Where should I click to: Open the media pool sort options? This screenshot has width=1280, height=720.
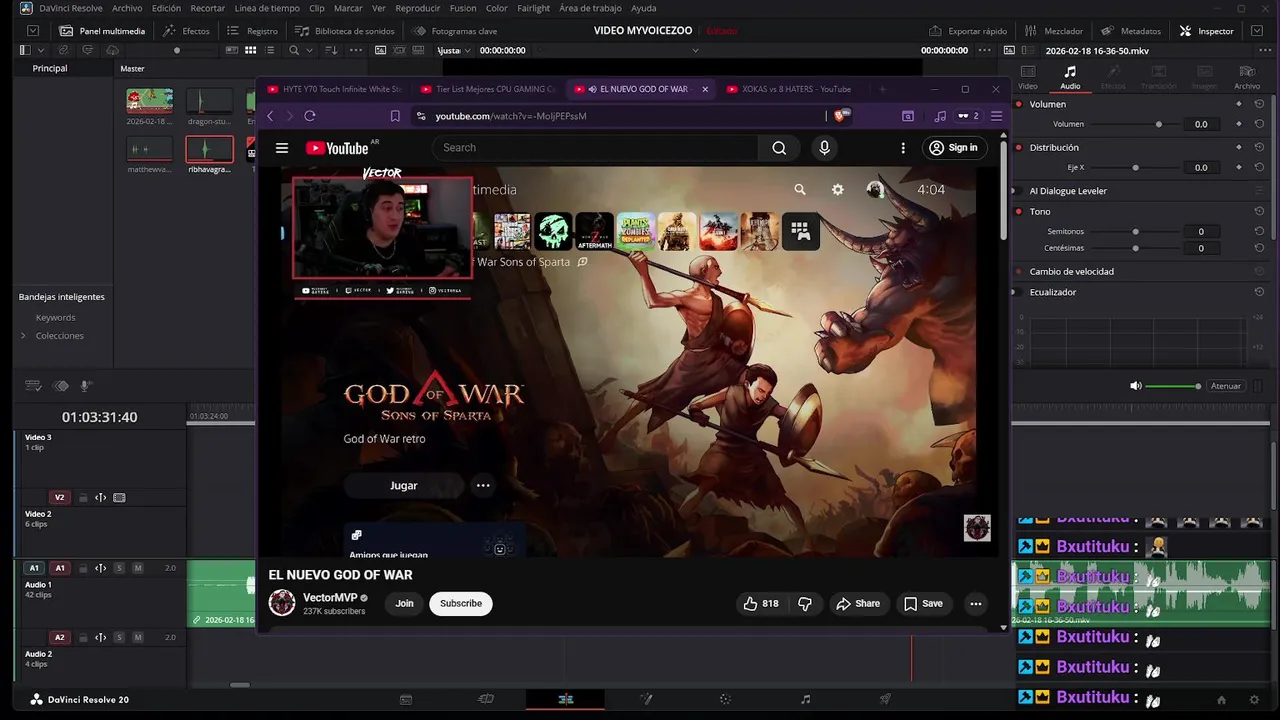coord(331,50)
